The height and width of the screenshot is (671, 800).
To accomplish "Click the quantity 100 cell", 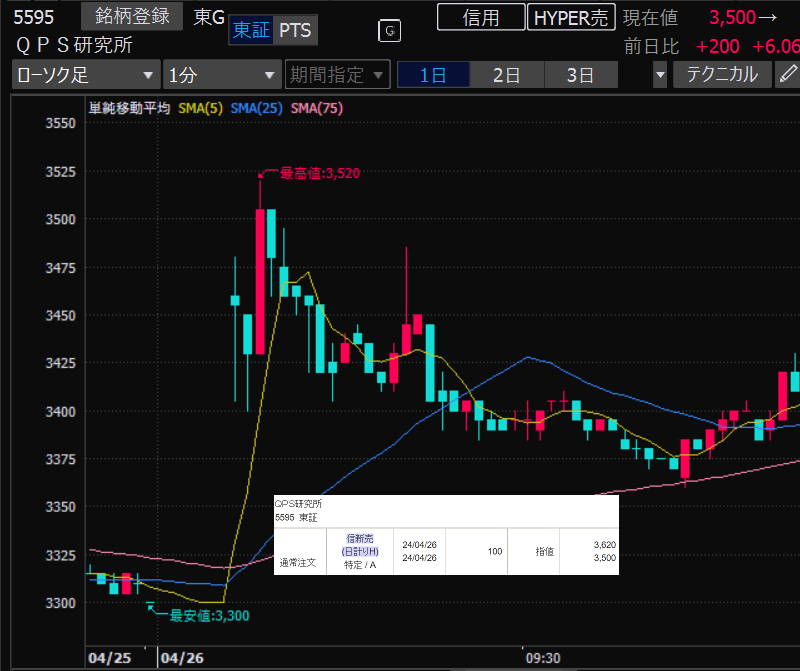I will pyautogui.click(x=495, y=551).
